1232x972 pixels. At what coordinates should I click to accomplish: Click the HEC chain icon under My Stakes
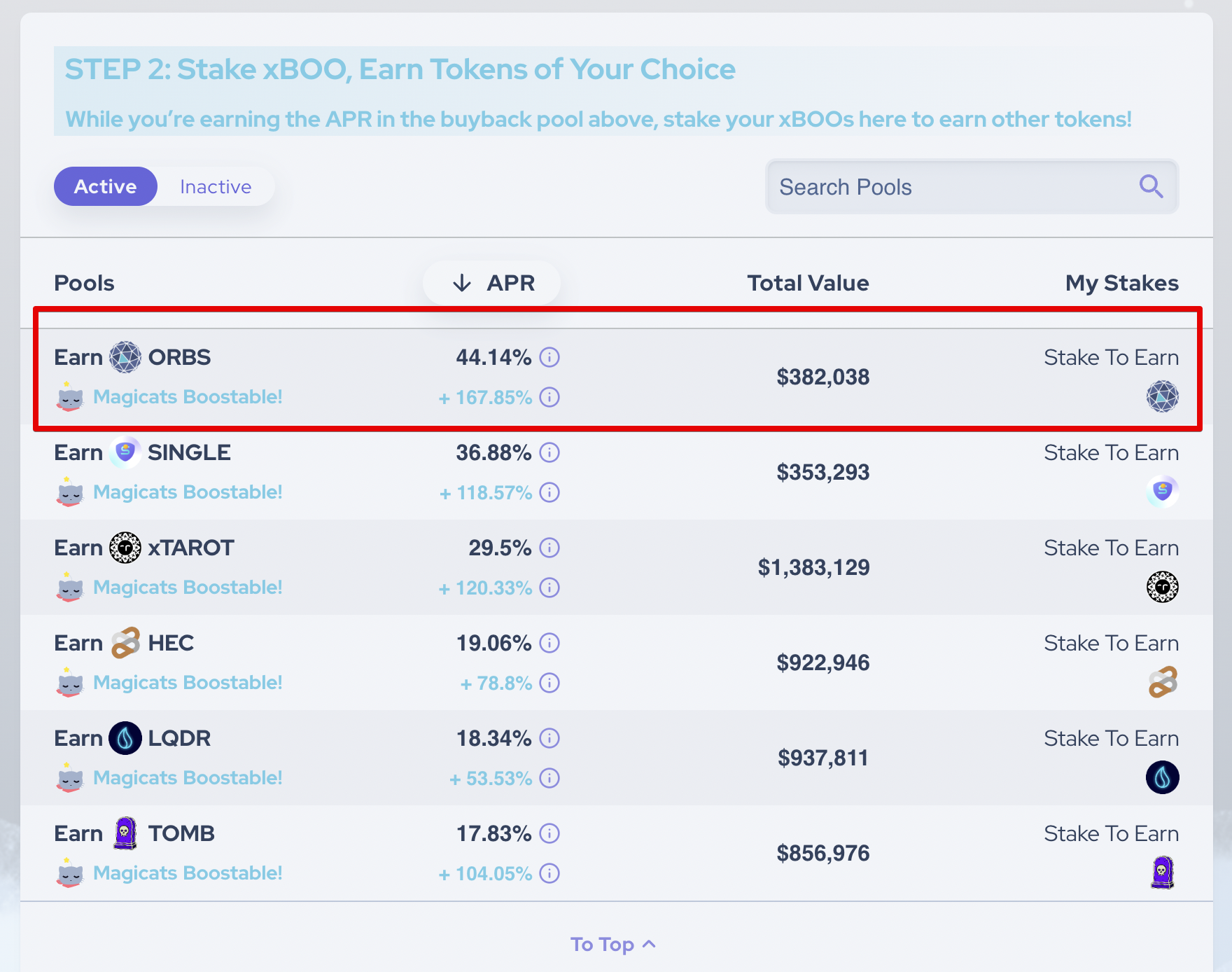click(1162, 682)
